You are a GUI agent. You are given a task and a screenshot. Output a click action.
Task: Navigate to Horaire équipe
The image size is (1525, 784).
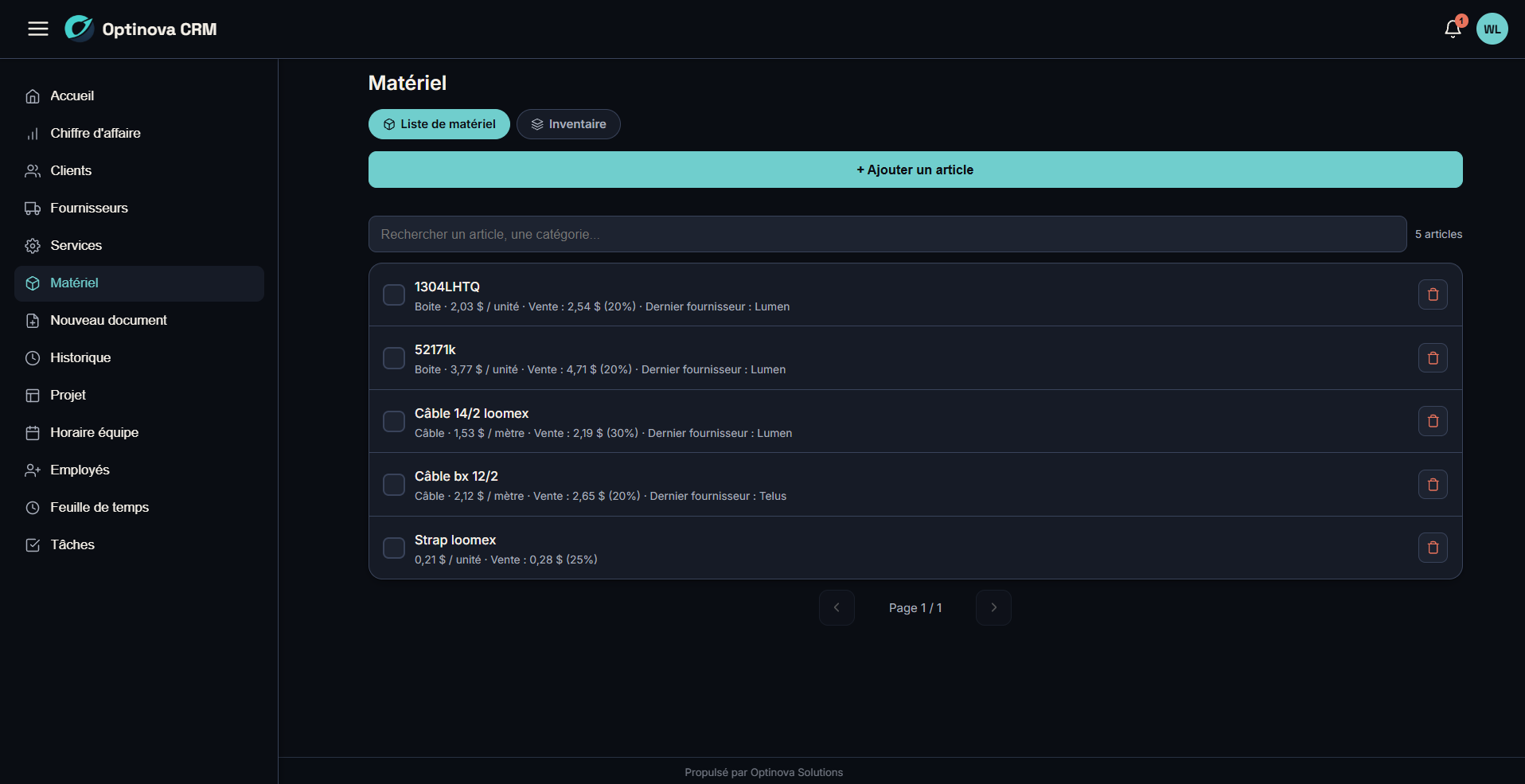(139, 433)
